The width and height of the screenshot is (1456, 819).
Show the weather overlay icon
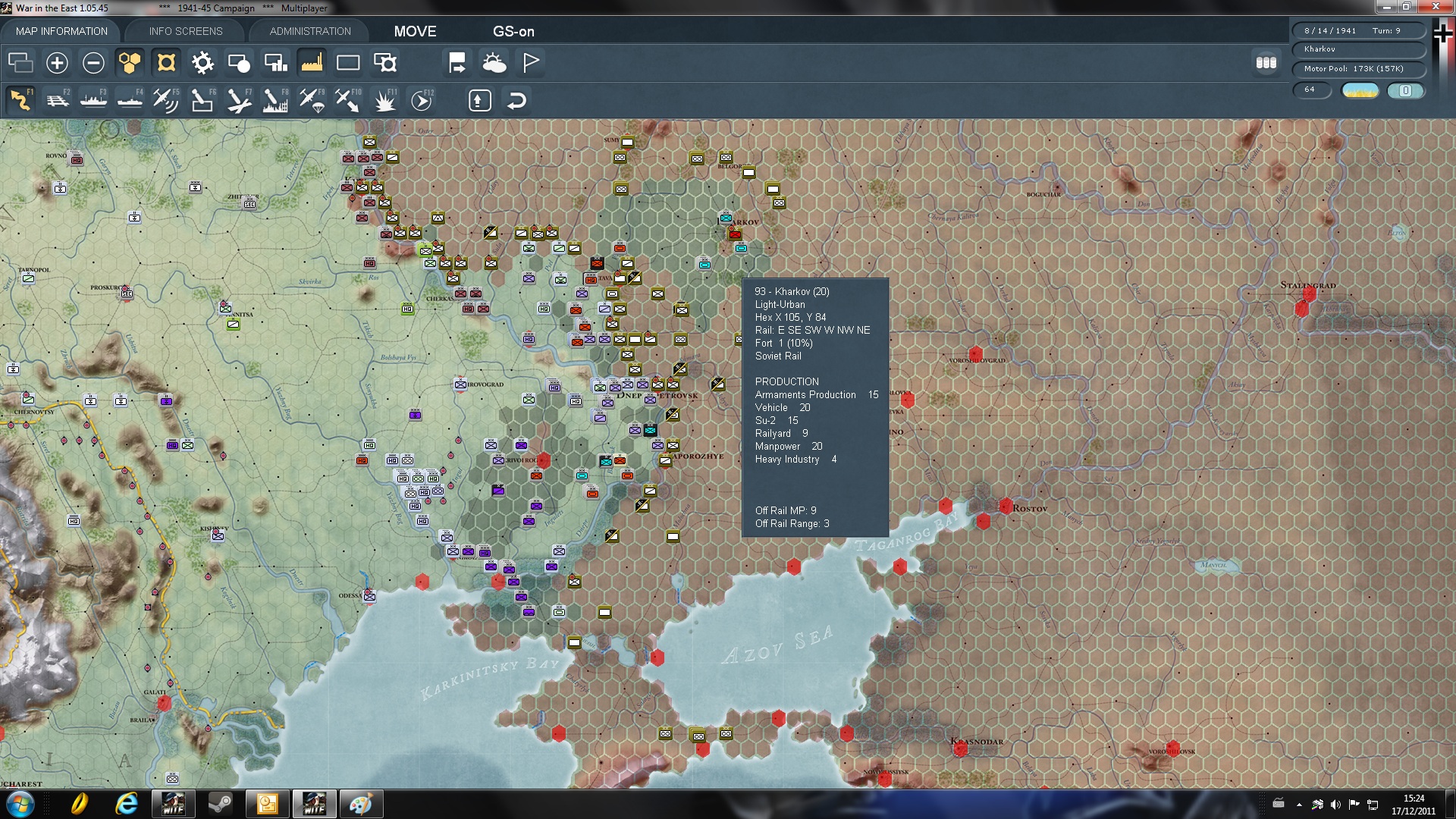(x=494, y=62)
